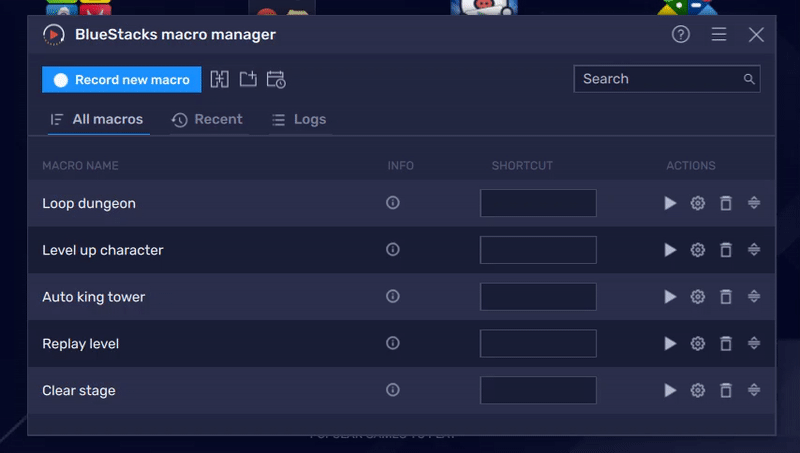This screenshot has height=453, width=800.
Task: Click reorder handle for Clear stage
Action: point(754,390)
